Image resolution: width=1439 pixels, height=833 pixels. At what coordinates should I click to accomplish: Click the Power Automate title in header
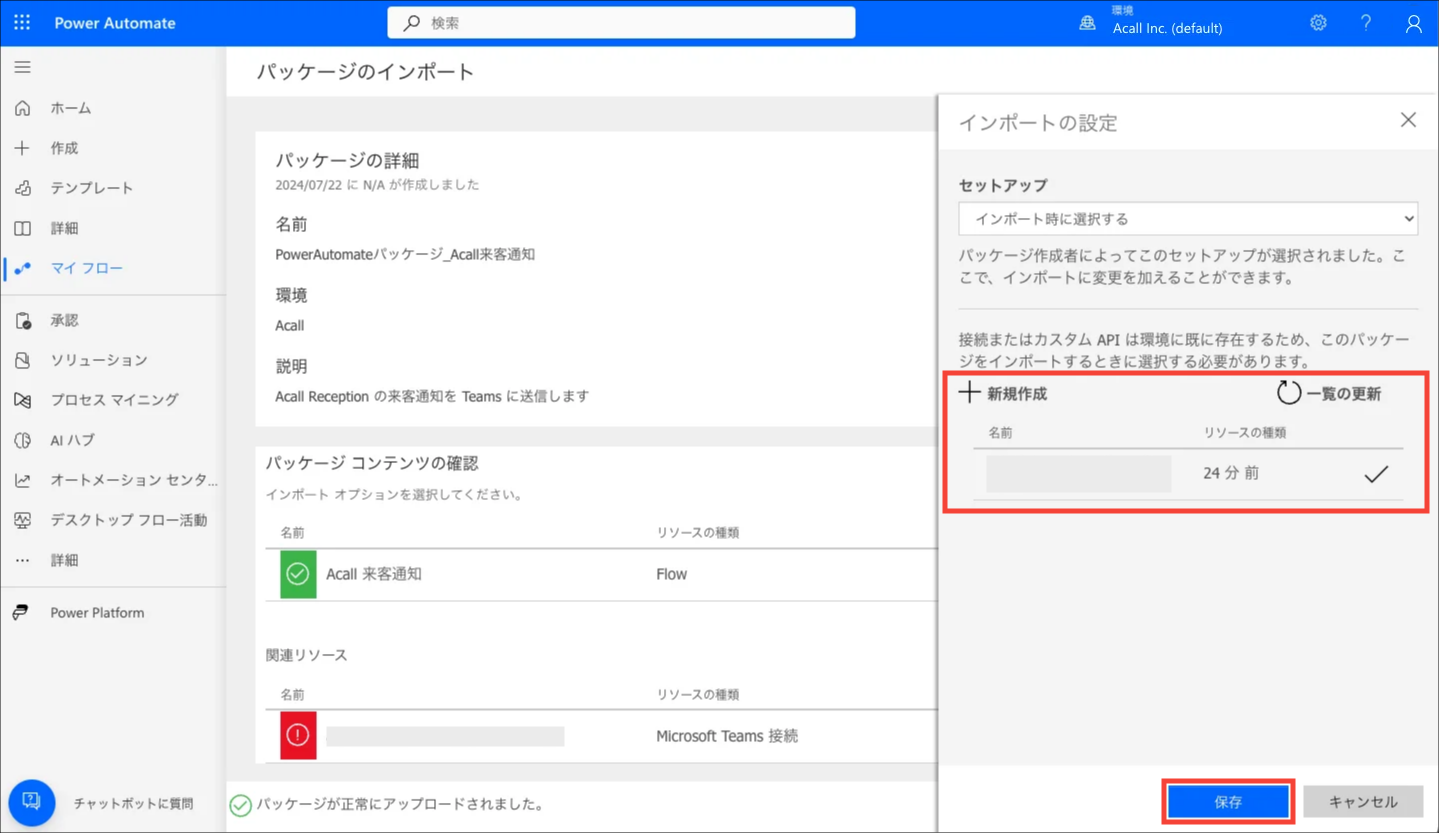click(x=115, y=23)
